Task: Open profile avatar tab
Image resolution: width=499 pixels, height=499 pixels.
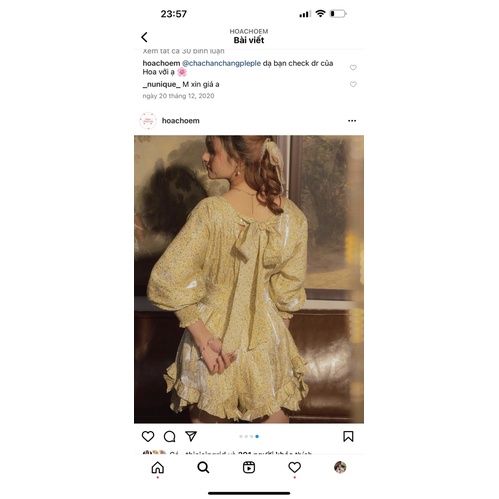Action: 340,467
